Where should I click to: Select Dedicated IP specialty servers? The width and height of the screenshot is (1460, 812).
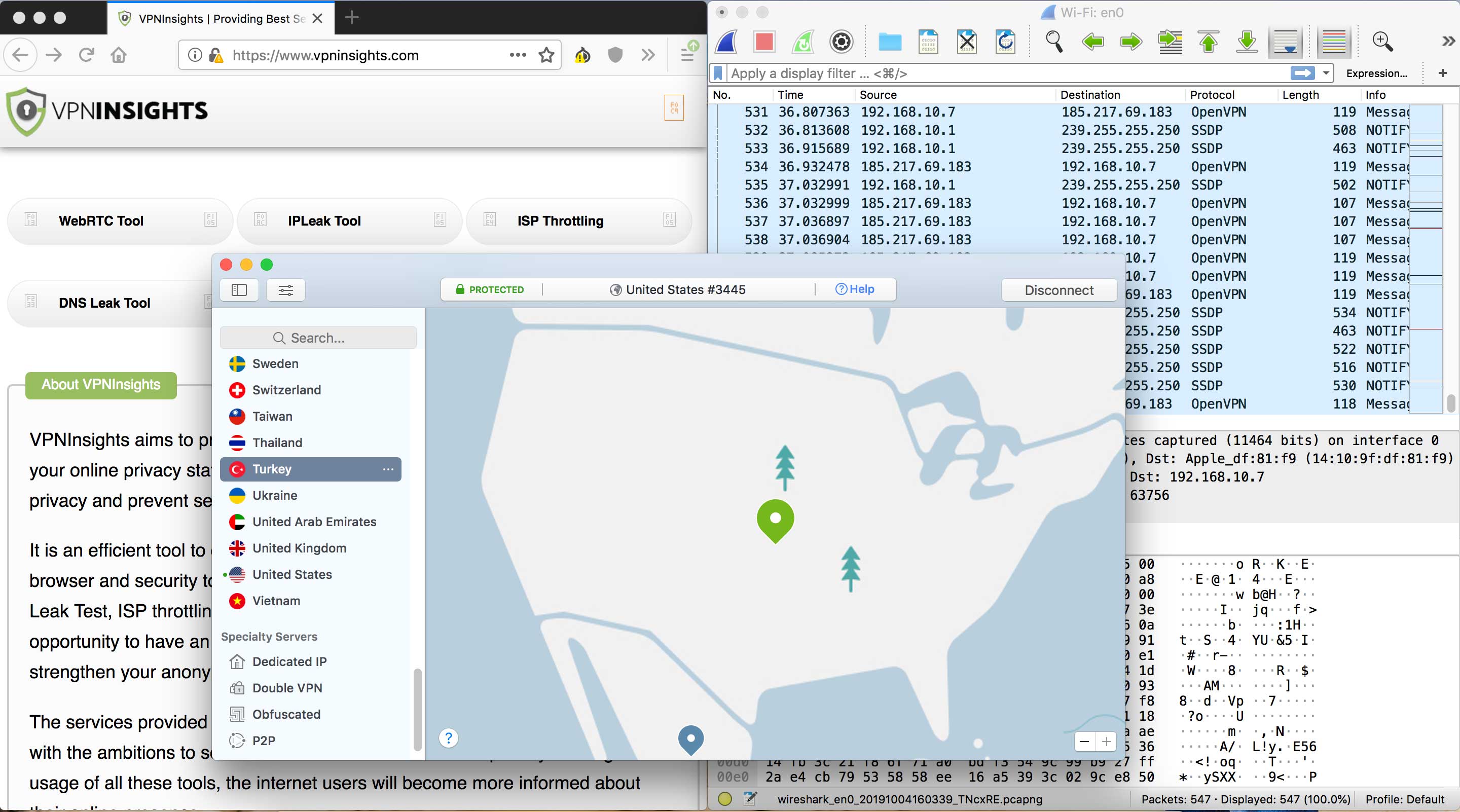click(x=311, y=661)
